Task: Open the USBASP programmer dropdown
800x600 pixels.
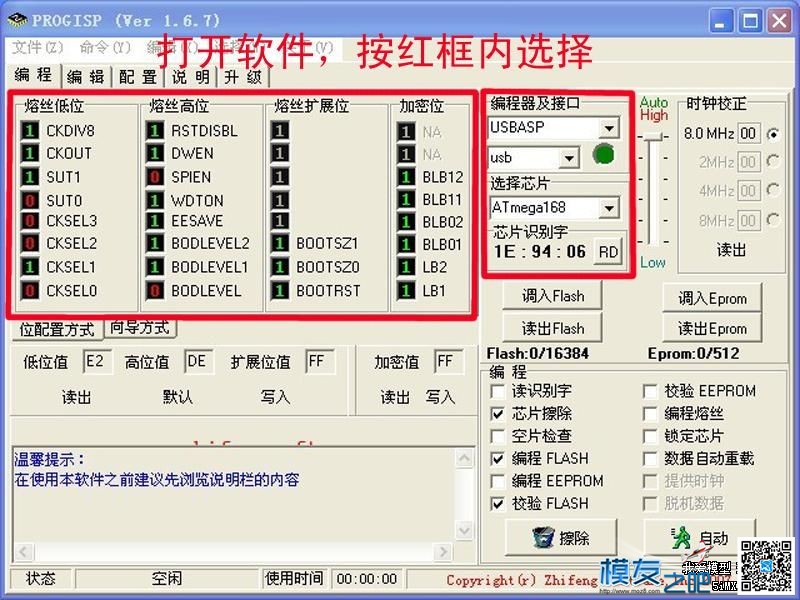Action: 609,128
